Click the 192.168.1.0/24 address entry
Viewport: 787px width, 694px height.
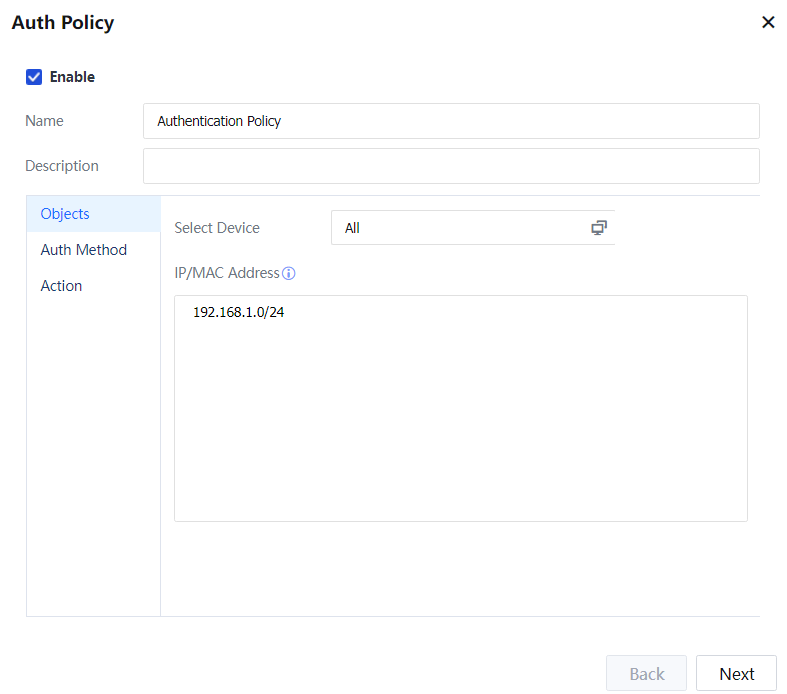click(x=238, y=312)
